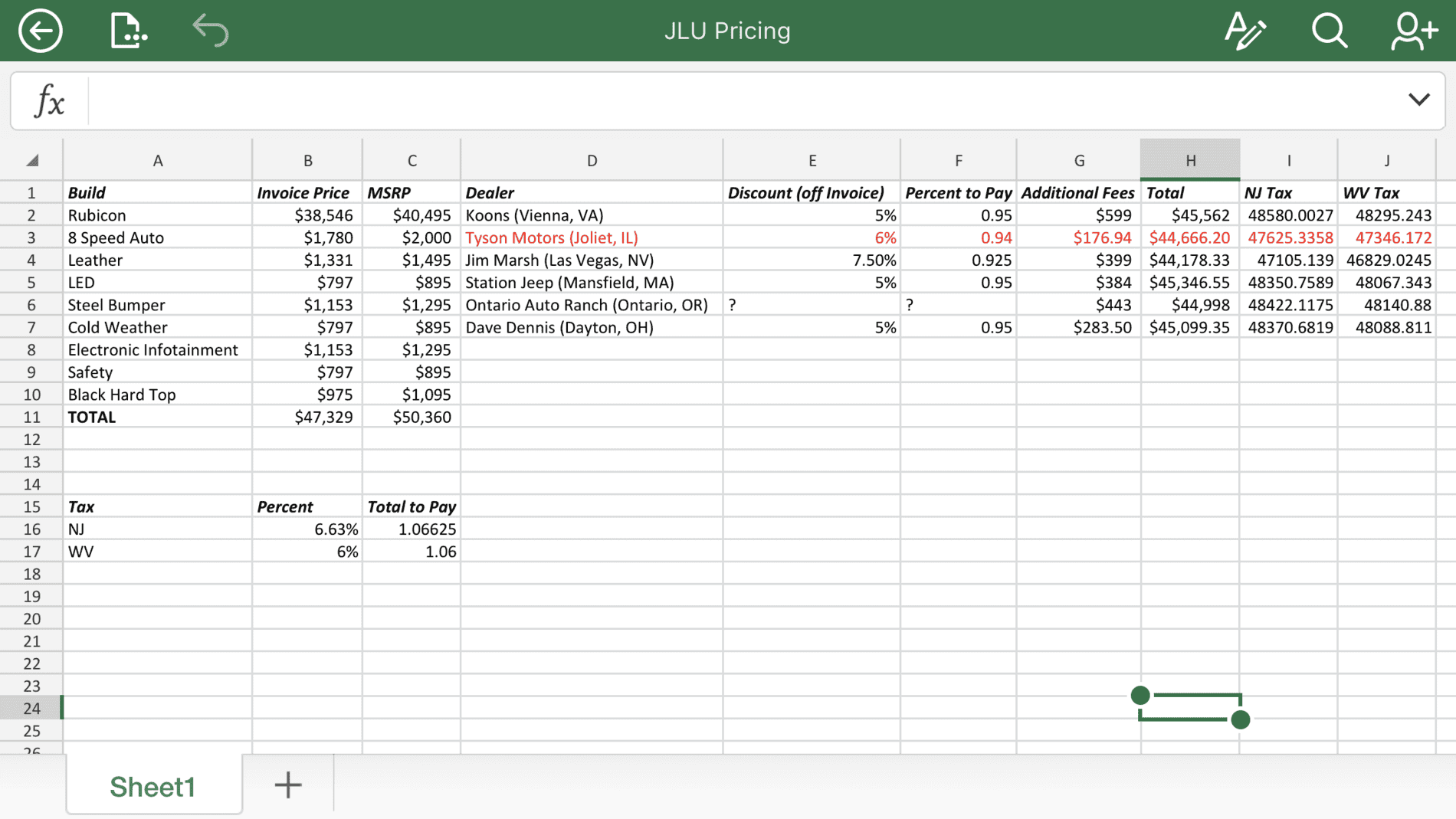Select the JLU Pricing title
The height and width of the screenshot is (819, 1456).
tap(727, 31)
